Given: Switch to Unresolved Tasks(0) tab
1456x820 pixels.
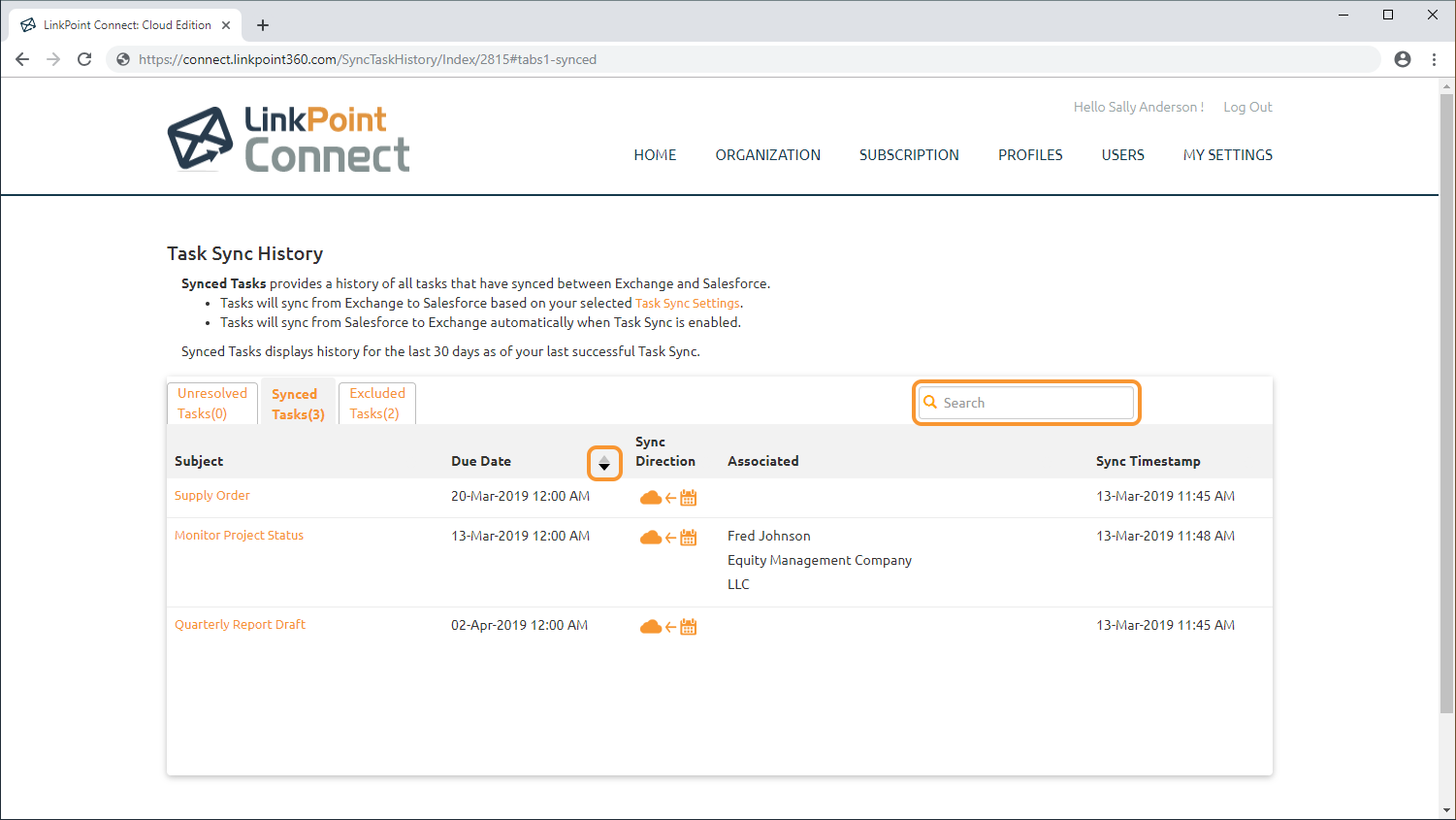Looking at the screenshot, I should 212,404.
